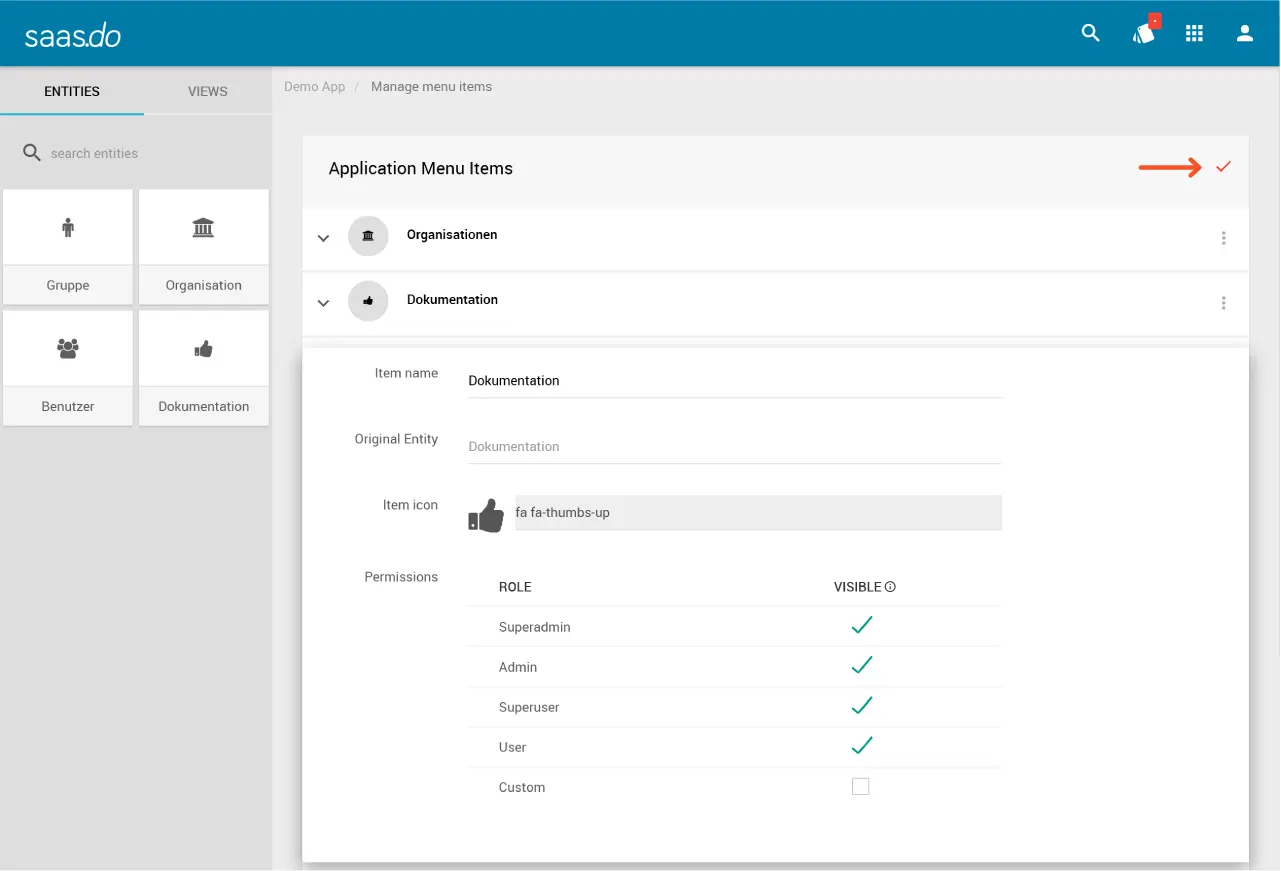Open the three-dot menu for Organisationen

(1223, 238)
